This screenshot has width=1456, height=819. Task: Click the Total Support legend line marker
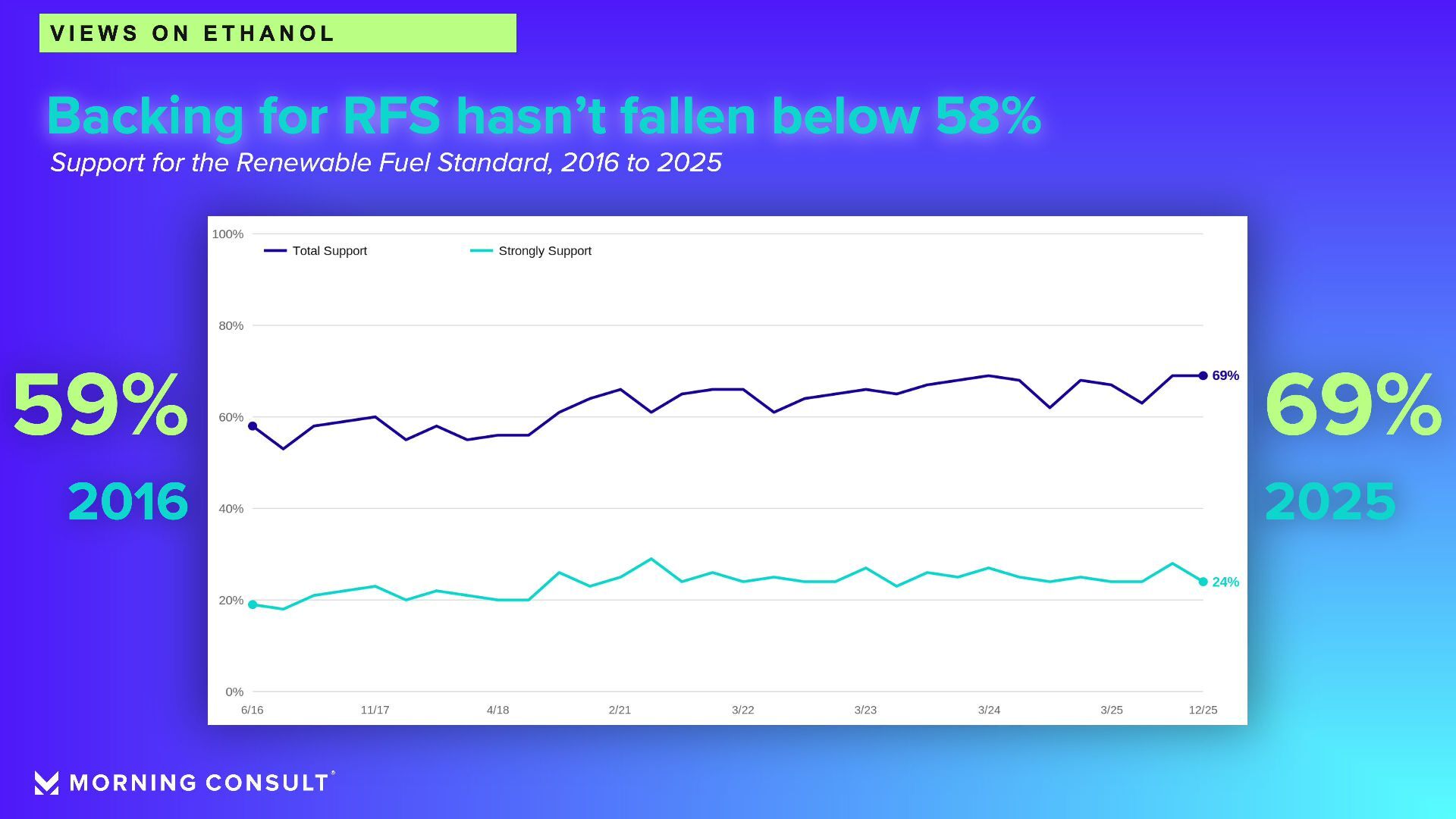[x=275, y=251]
